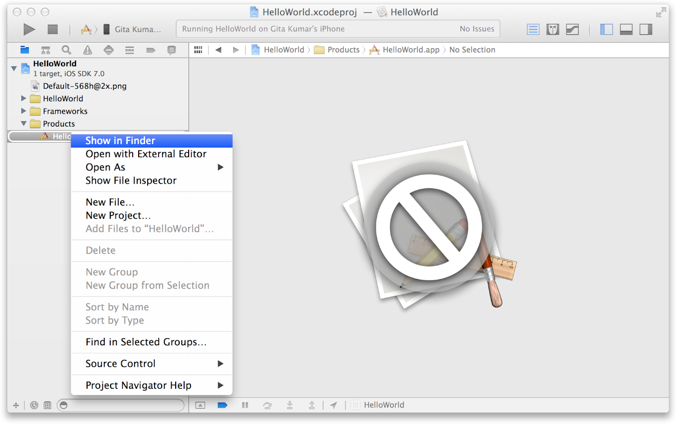Viewport: 676px width, 424px height.
Task: Open the Debug navigator icon
Action: pyautogui.click(x=129, y=50)
